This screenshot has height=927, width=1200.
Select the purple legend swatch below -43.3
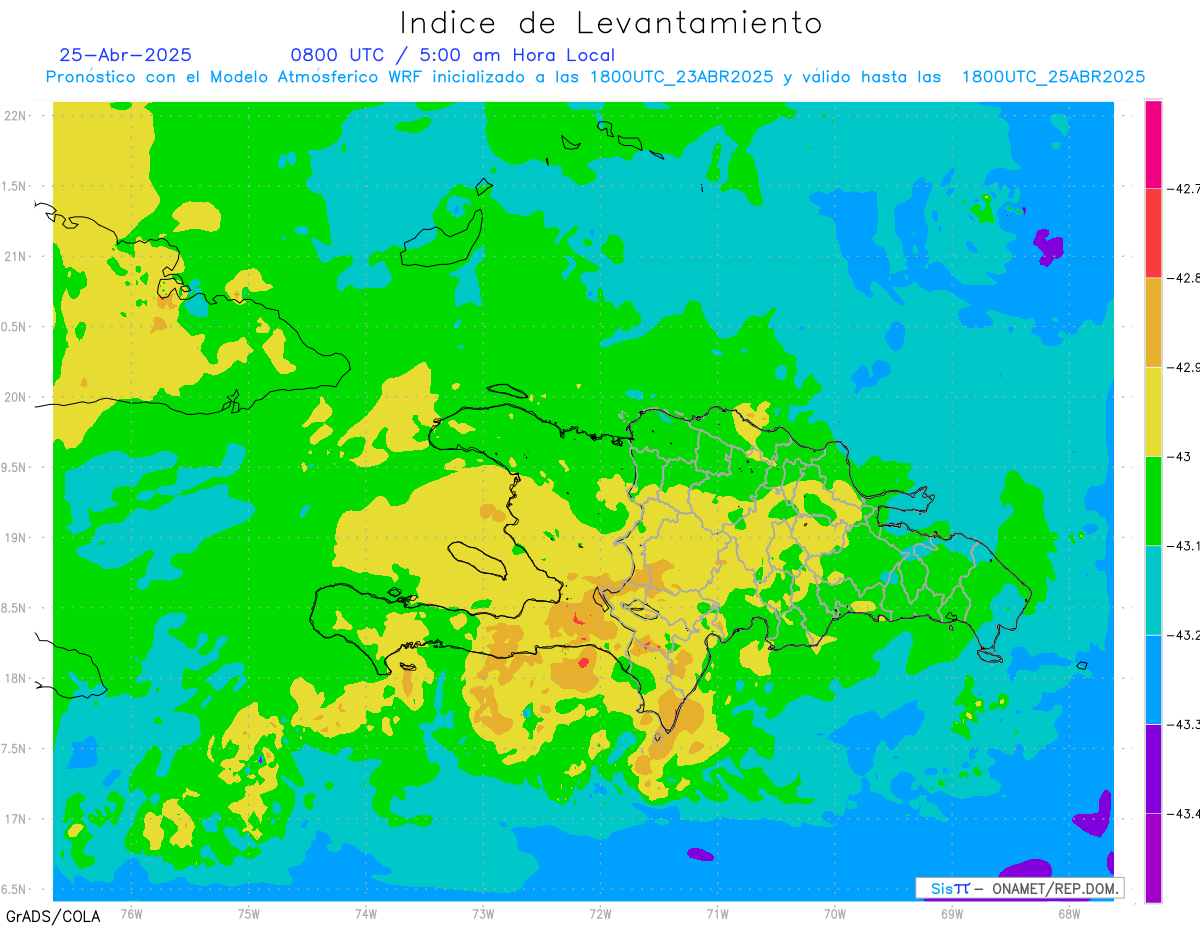1153,768
